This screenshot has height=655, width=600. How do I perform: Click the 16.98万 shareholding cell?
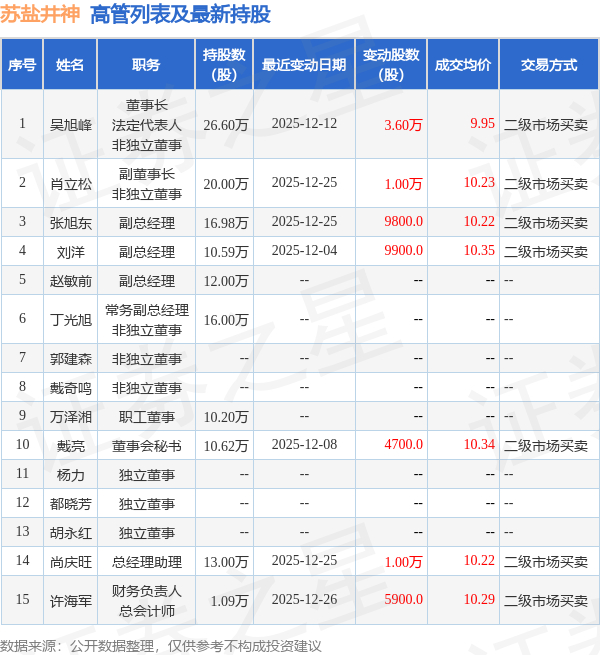tap(226, 223)
